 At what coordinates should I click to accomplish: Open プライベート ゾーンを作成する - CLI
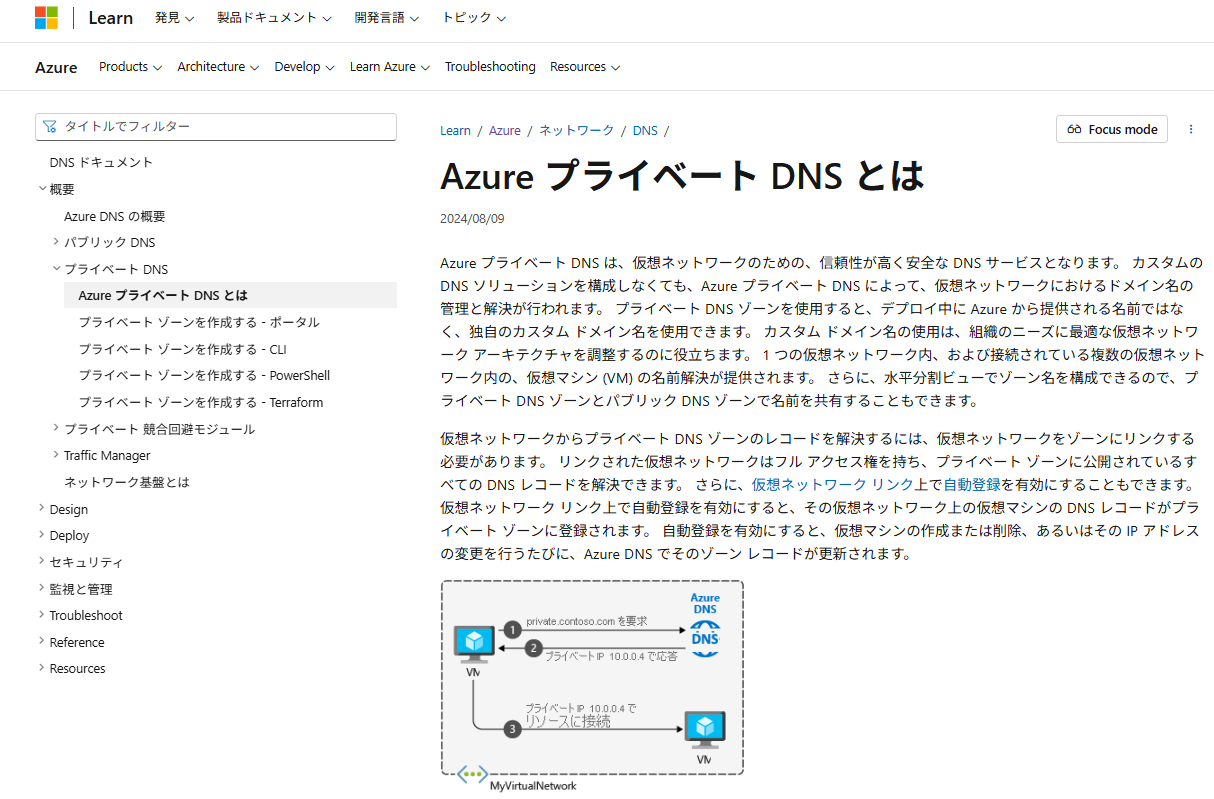point(182,349)
